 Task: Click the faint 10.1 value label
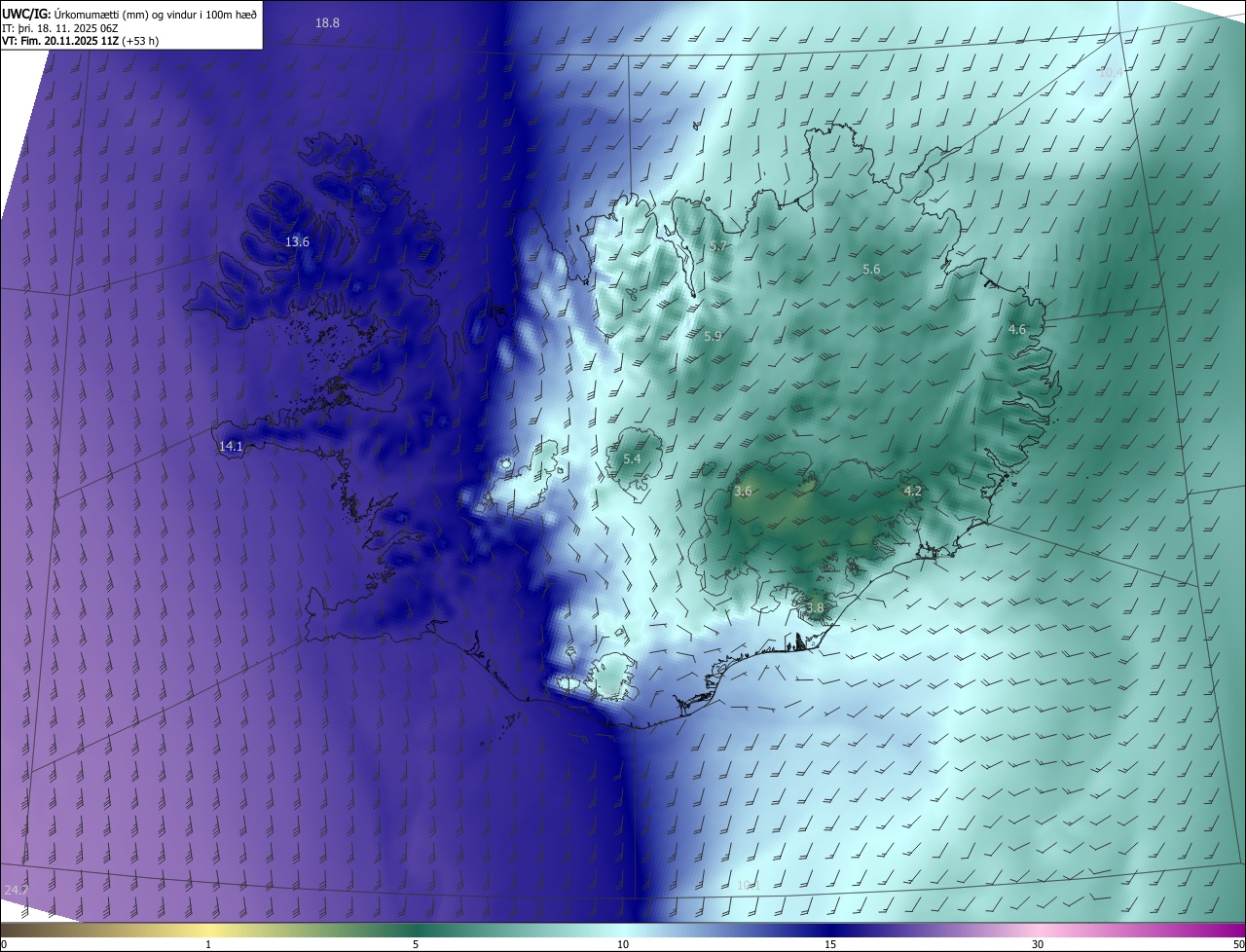(x=748, y=885)
